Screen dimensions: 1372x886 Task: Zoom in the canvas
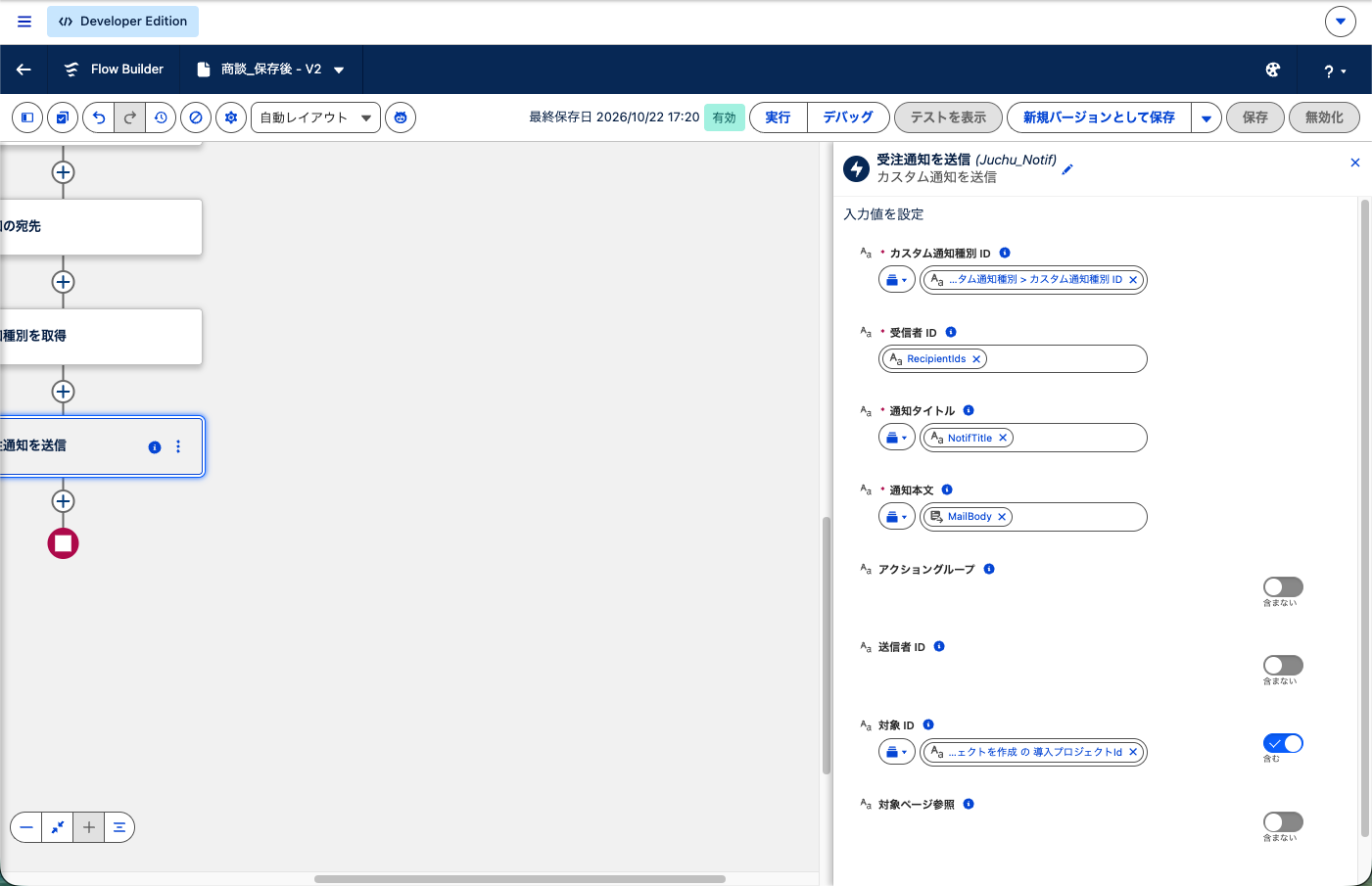coord(88,827)
